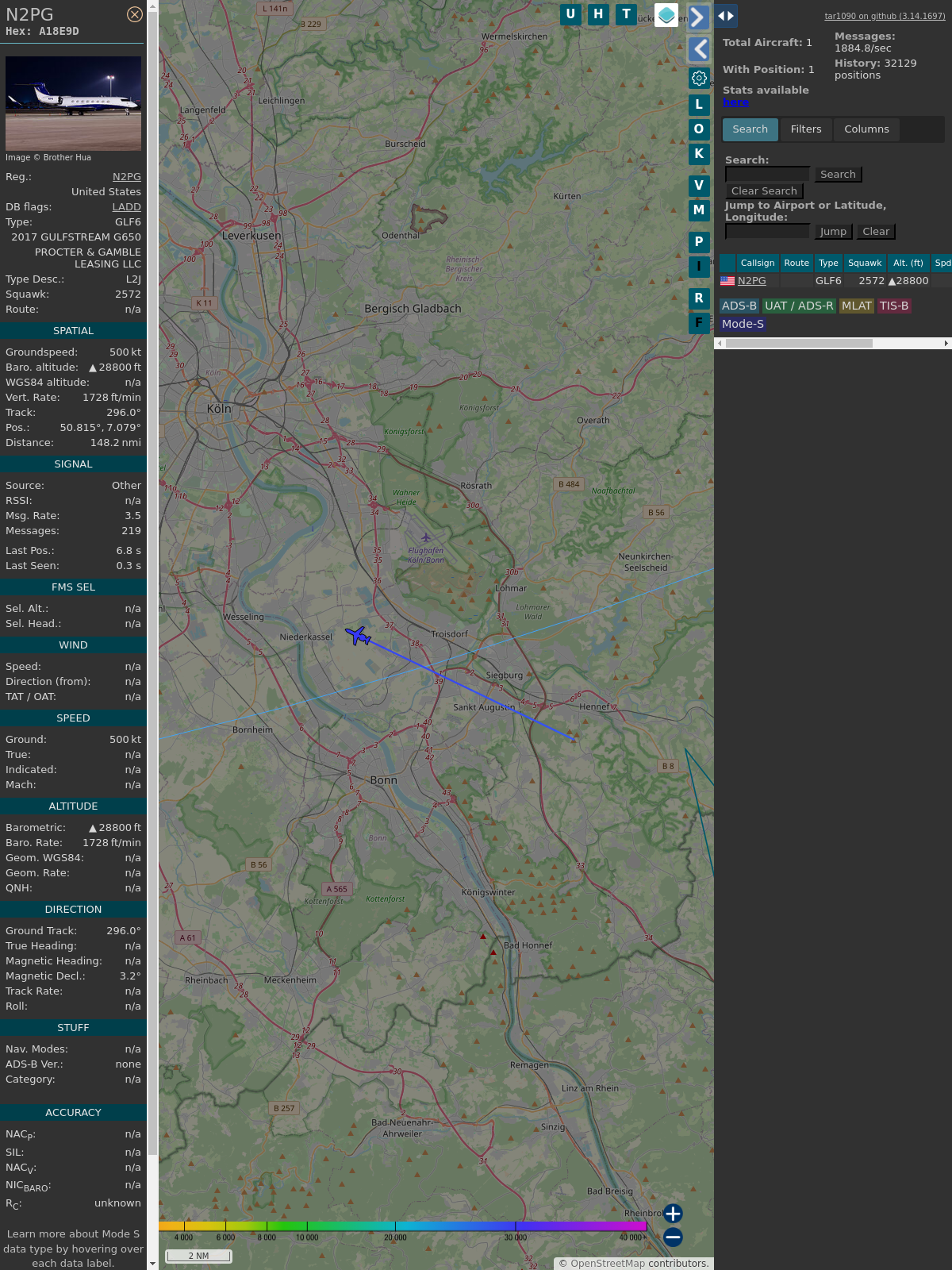Toggle the P map button
This screenshot has height=1270, width=952.
pos(699,242)
